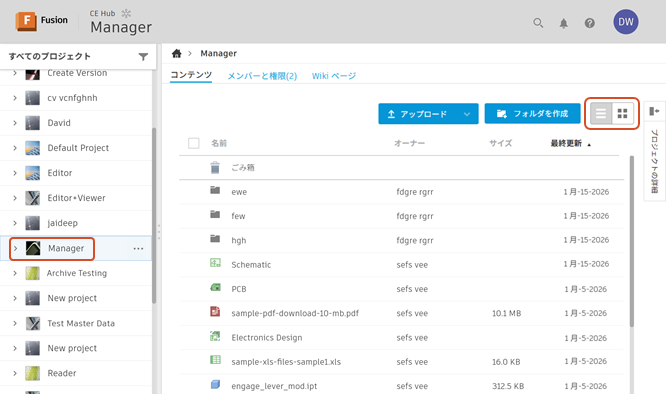Expand the Manager project tree
The height and width of the screenshot is (394, 666).
click(15, 248)
